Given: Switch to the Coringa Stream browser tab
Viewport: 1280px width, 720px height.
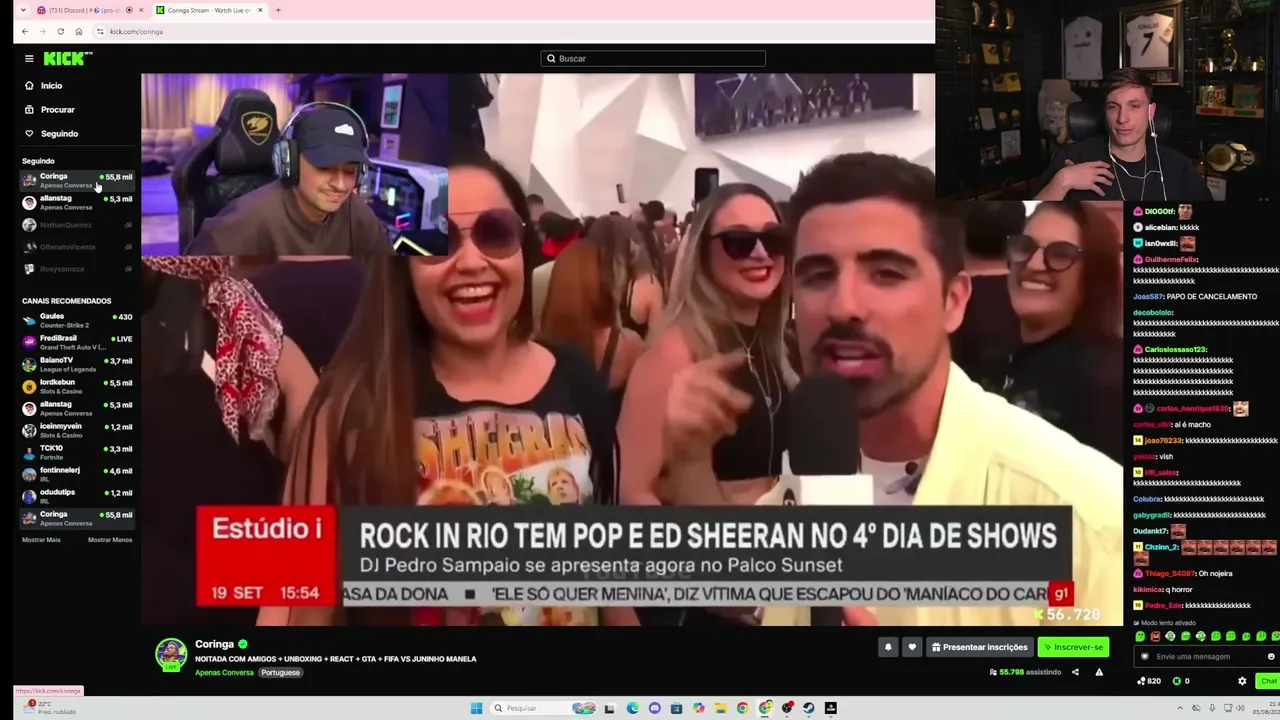Looking at the screenshot, I should click(x=210, y=10).
